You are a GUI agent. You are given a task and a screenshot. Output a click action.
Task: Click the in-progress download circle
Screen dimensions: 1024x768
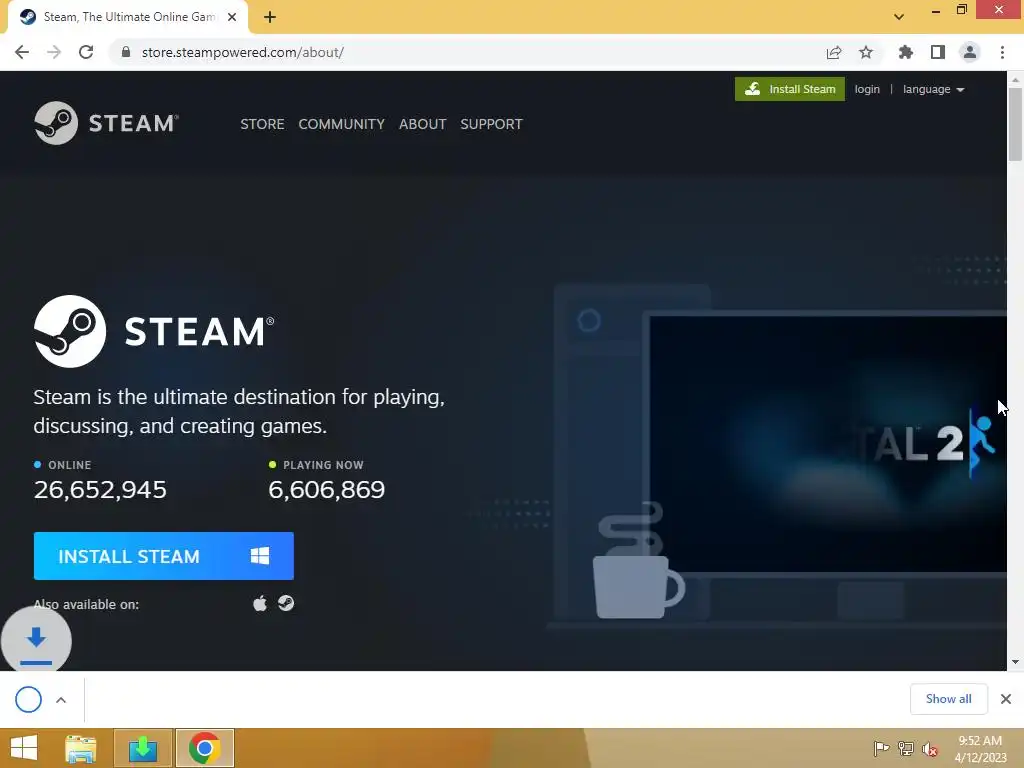29,699
